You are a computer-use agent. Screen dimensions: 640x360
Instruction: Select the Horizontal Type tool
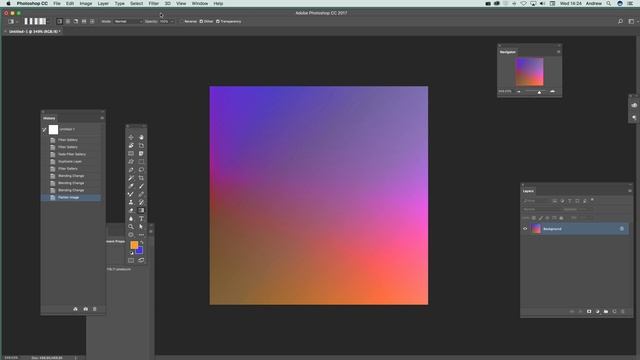[141, 218]
